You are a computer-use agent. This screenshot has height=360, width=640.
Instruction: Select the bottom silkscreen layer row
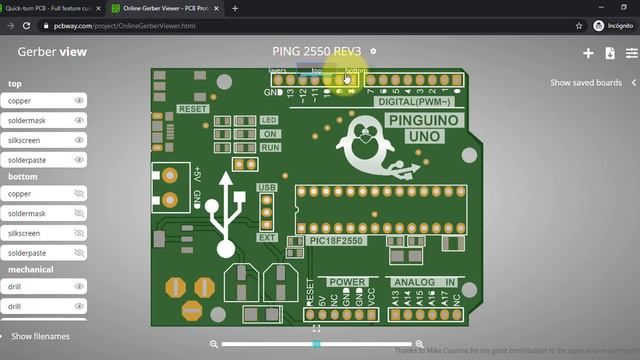(44, 233)
